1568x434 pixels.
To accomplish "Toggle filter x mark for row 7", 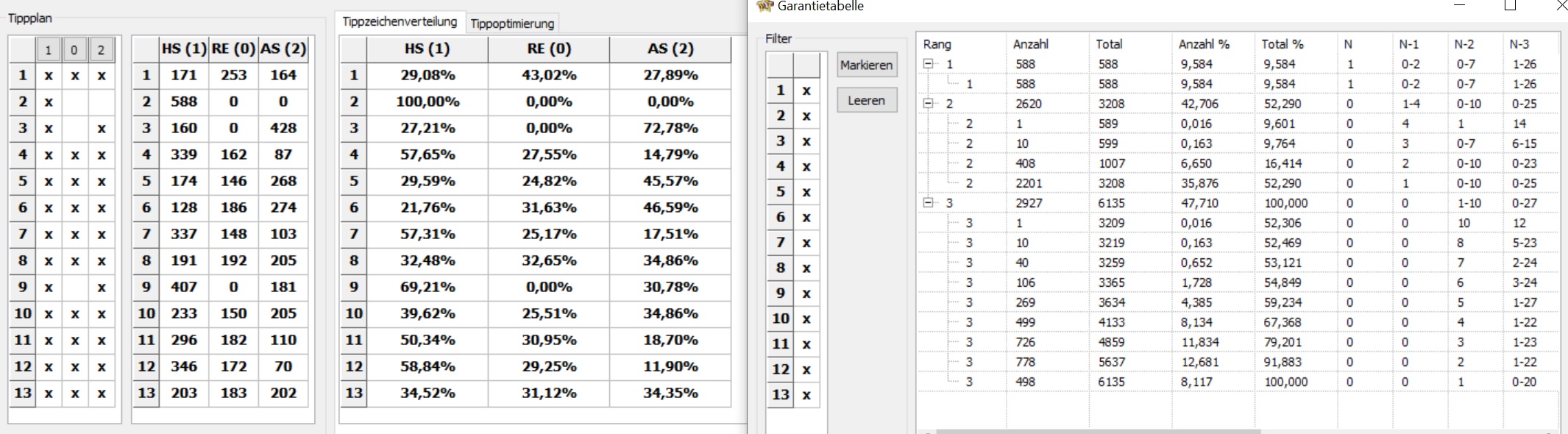I will click(x=806, y=243).
